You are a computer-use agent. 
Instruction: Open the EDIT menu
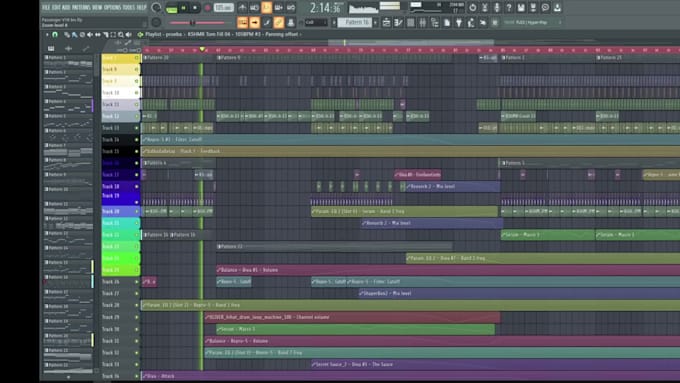56,7
